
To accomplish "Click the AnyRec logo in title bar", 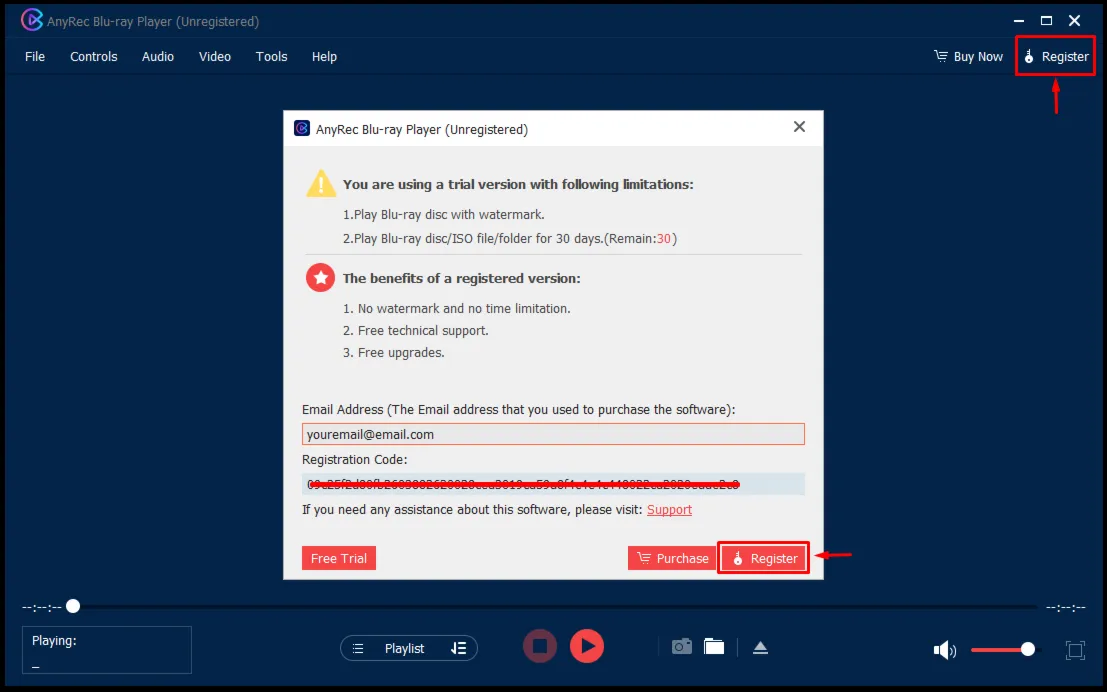I will point(32,20).
